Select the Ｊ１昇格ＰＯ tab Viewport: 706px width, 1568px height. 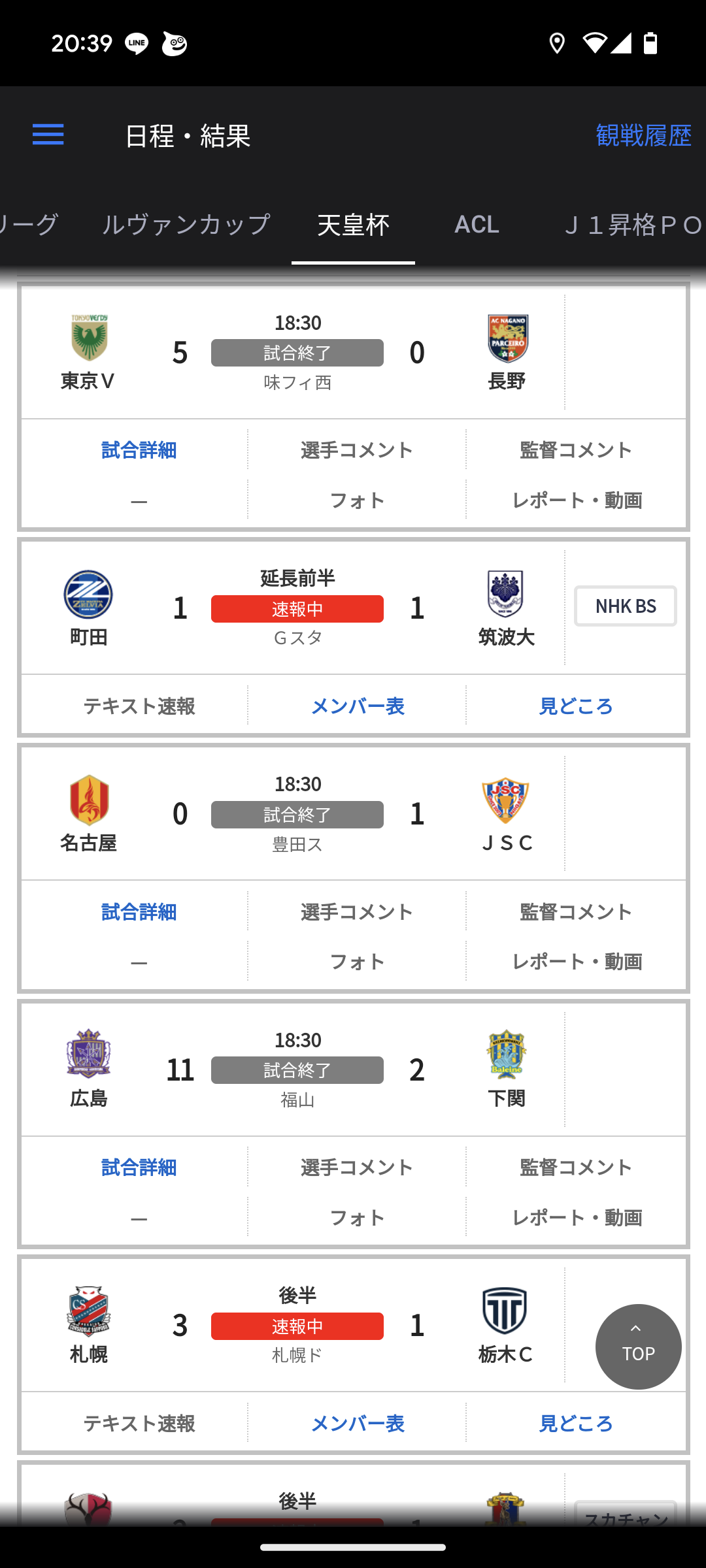pos(631,225)
